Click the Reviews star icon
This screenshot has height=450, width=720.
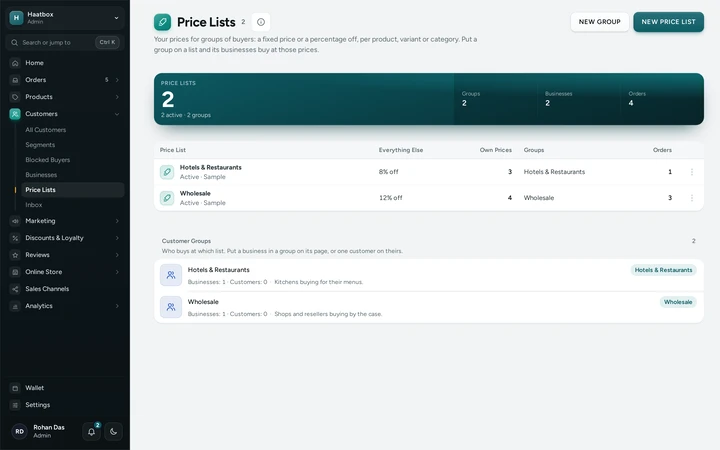[15, 255]
